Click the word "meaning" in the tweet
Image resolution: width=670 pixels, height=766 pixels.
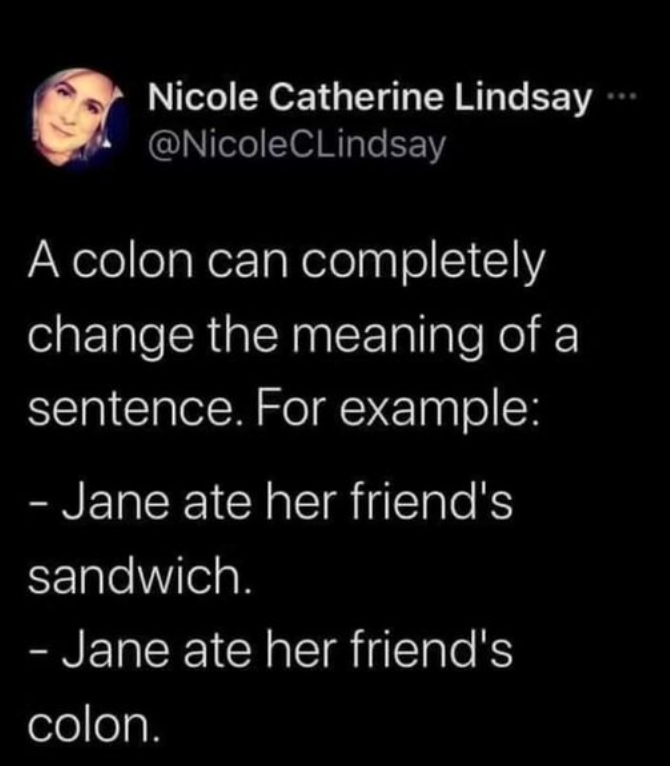click(x=401, y=339)
